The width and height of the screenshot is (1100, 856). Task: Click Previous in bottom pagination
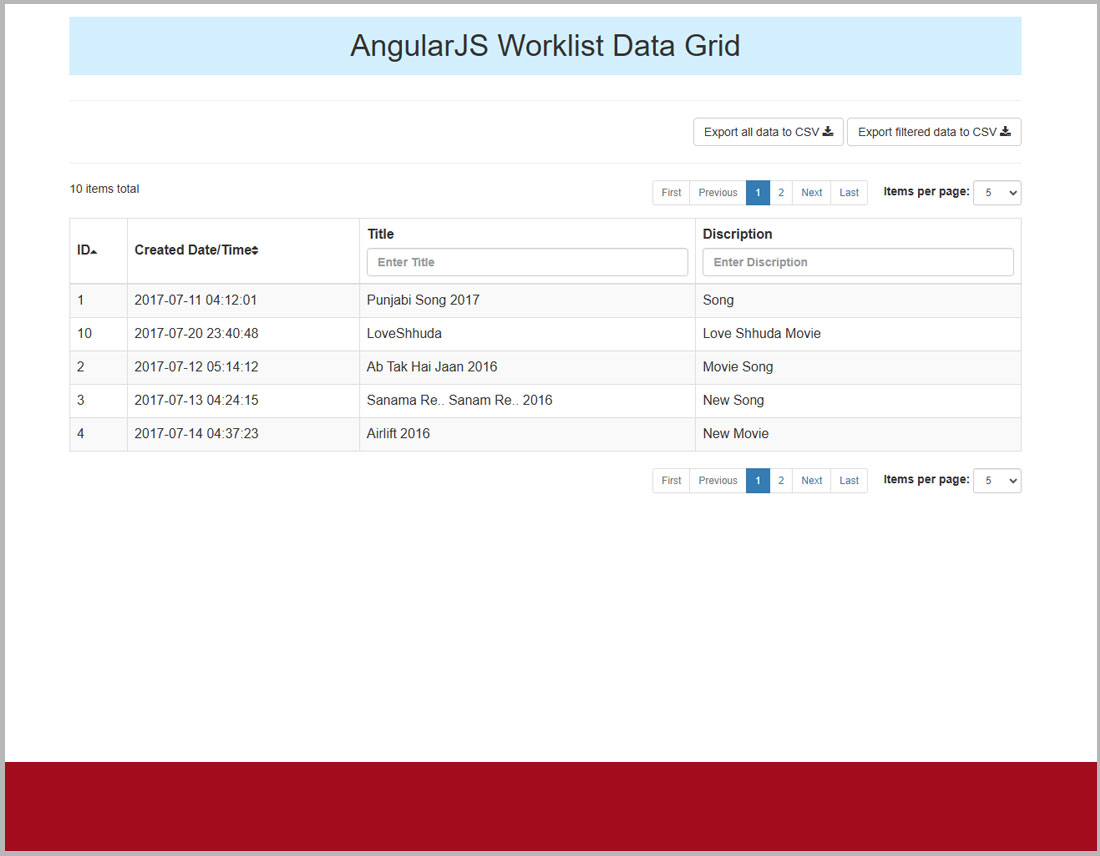click(x=717, y=481)
